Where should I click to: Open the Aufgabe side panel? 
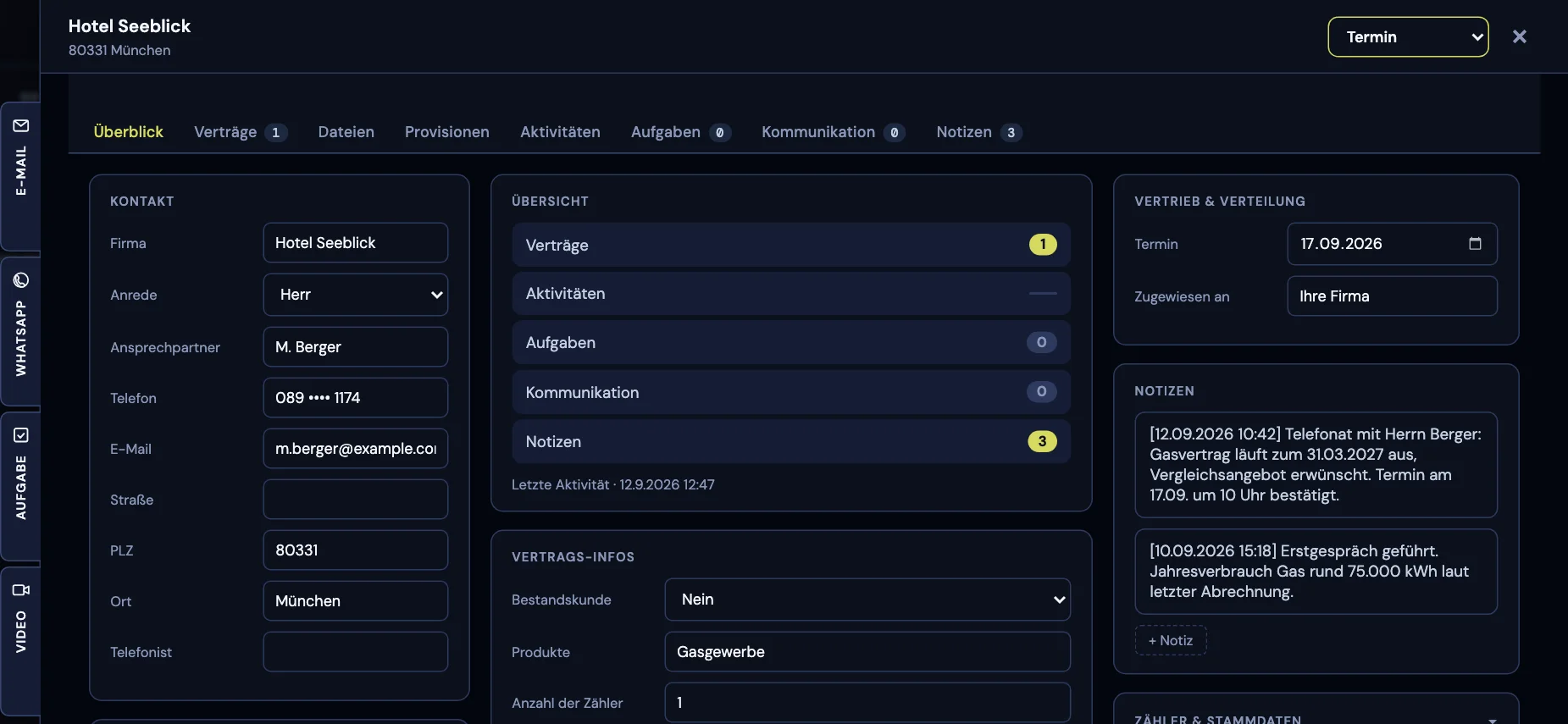coord(20,486)
